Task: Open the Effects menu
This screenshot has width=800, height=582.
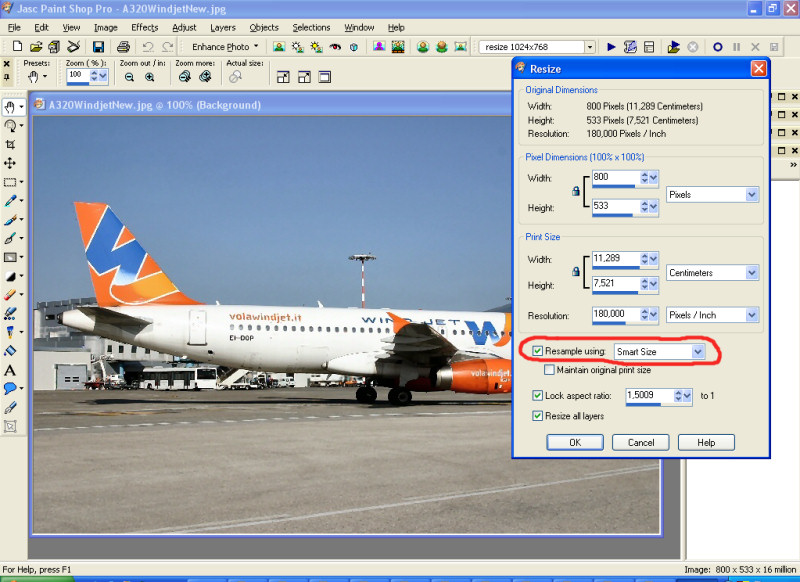Action: point(145,28)
